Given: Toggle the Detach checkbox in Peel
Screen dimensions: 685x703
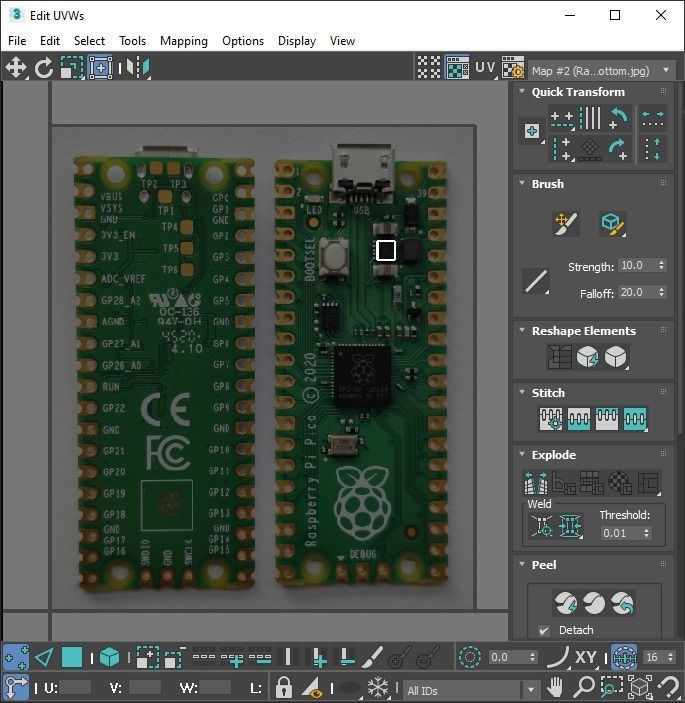Looking at the screenshot, I should 544,630.
